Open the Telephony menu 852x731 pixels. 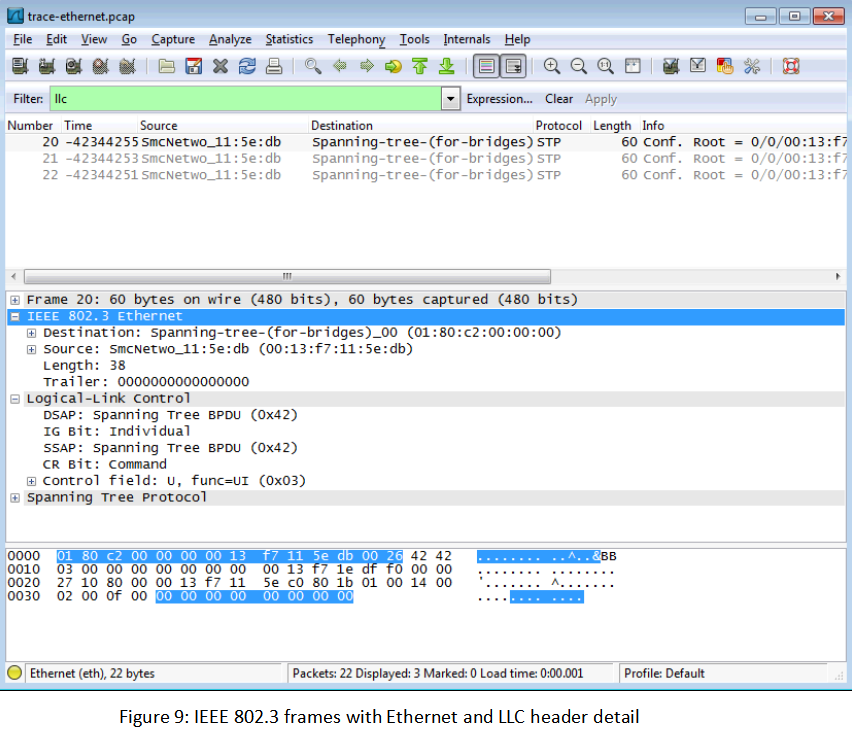coord(356,39)
